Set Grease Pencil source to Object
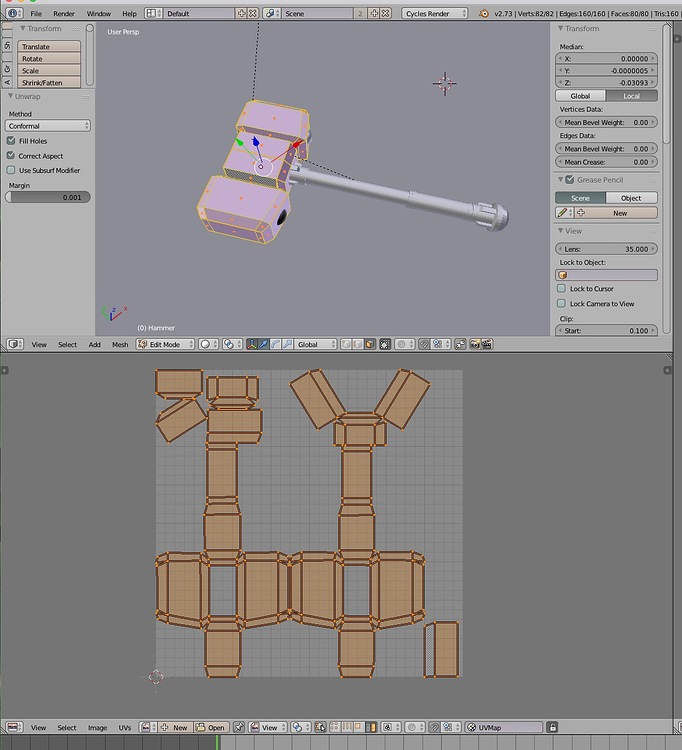Image resolution: width=682 pixels, height=750 pixels. pos(631,198)
